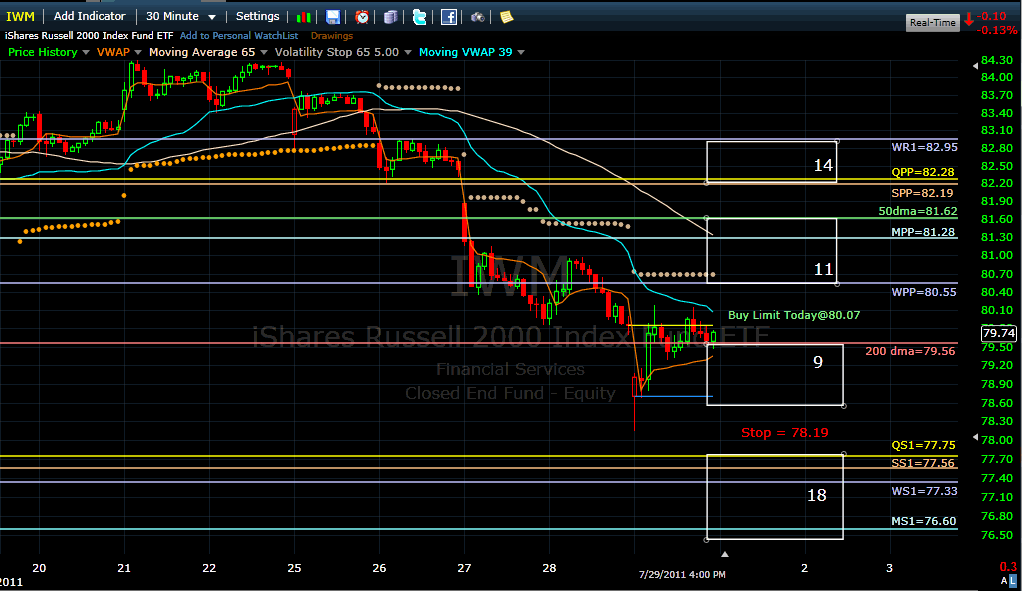
Task: Select the MS1=76.60 level label
Action: click(924, 521)
